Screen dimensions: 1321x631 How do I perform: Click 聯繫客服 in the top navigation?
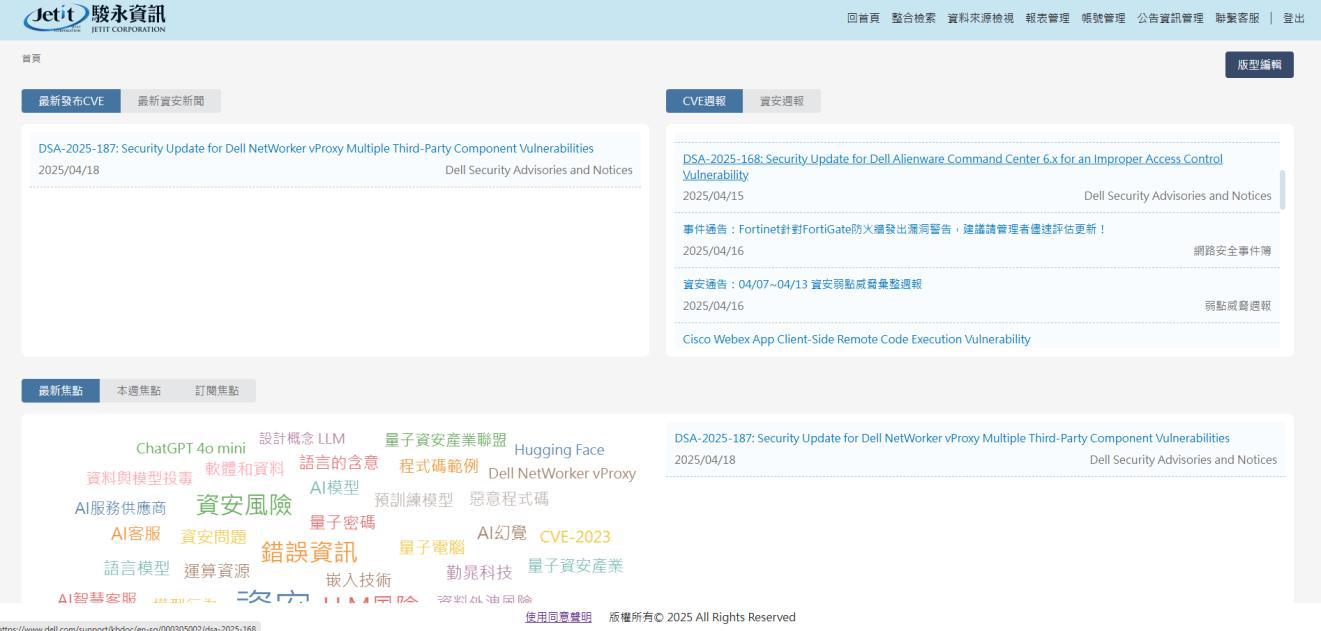tap(1237, 19)
